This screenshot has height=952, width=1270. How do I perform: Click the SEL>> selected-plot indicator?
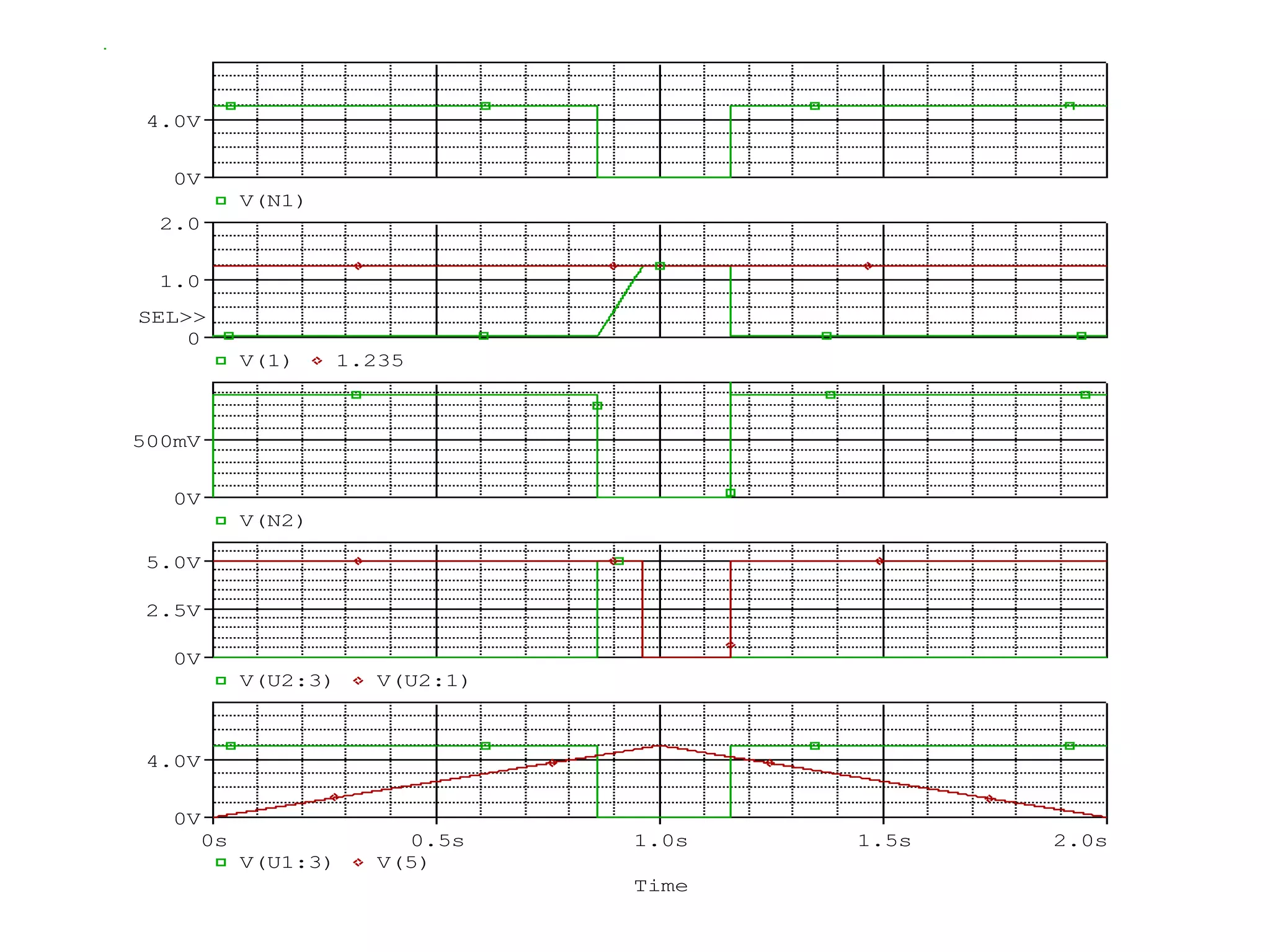pyautogui.click(x=172, y=317)
